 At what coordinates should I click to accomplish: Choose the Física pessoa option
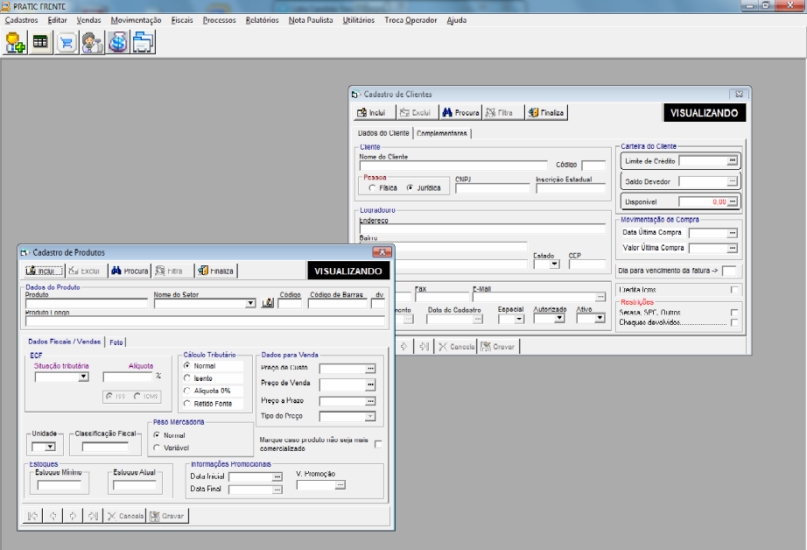click(x=373, y=187)
